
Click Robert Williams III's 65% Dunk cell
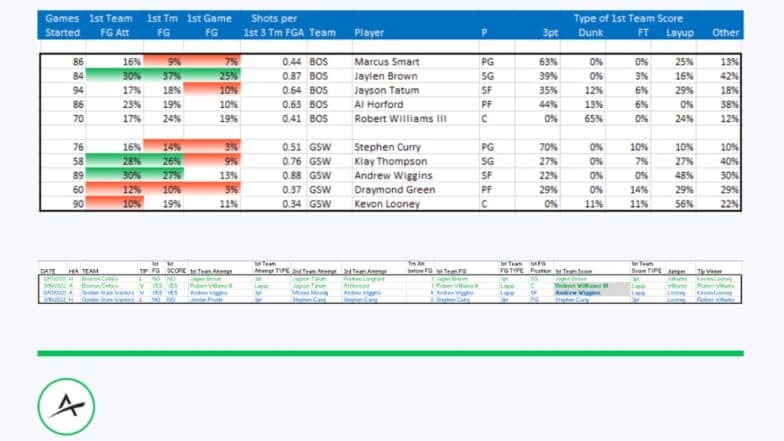(x=593, y=119)
